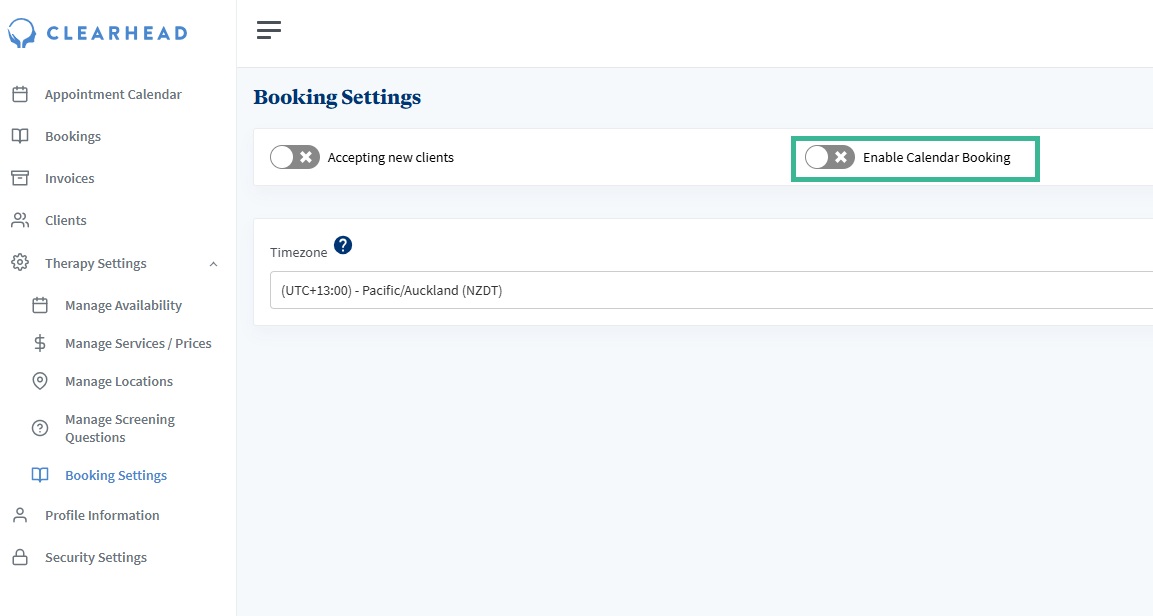Click the Booking Settings book icon
Image resolution: width=1153 pixels, height=616 pixels.
40,475
